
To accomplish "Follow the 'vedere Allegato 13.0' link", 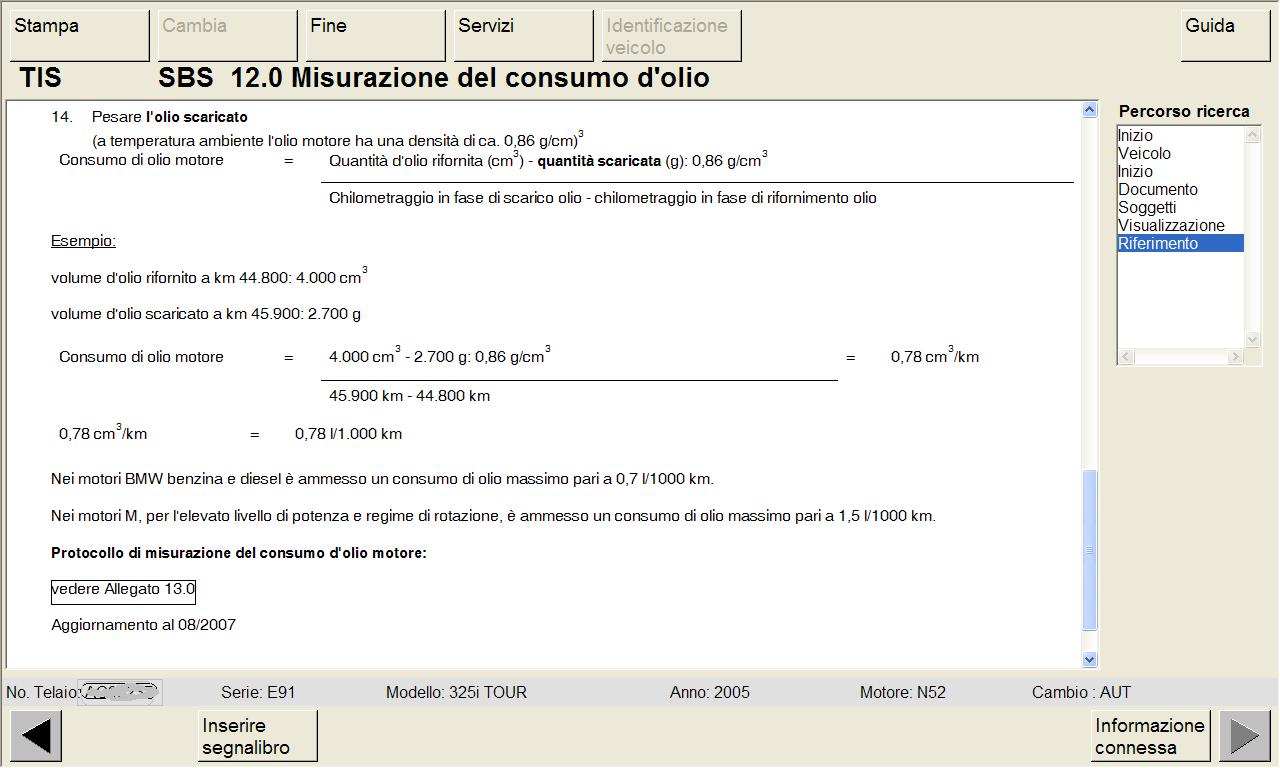I will pos(123,590).
